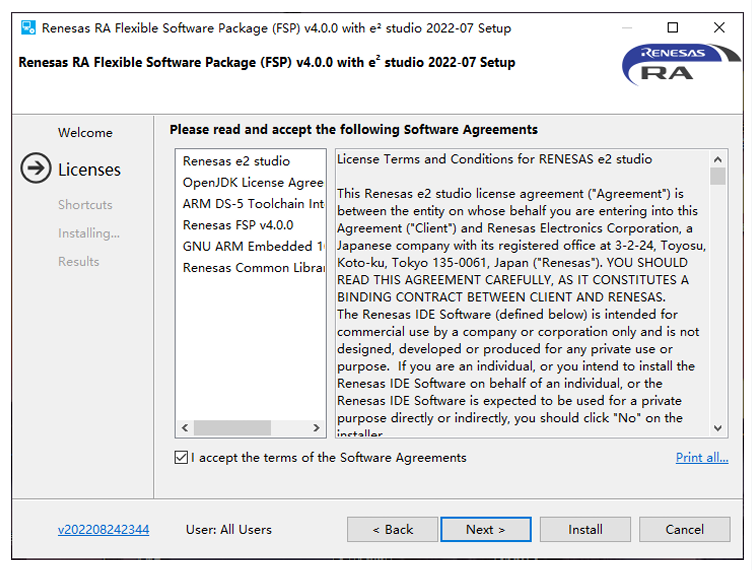This screenshot has height=570, width=752.
Task: Close the setup window
Action: pyautogui.click(x=719, y=27)
